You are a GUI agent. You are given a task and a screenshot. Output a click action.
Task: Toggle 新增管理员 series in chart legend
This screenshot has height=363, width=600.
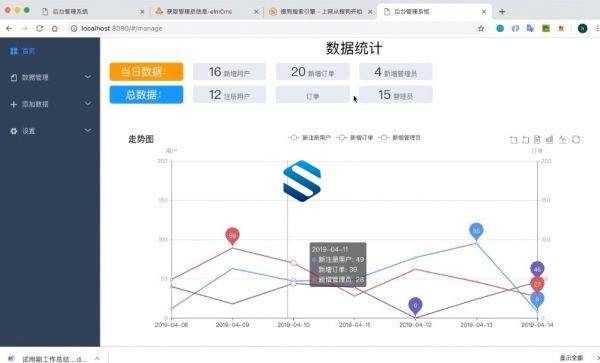pyautogui.click(x=400, y=138)
